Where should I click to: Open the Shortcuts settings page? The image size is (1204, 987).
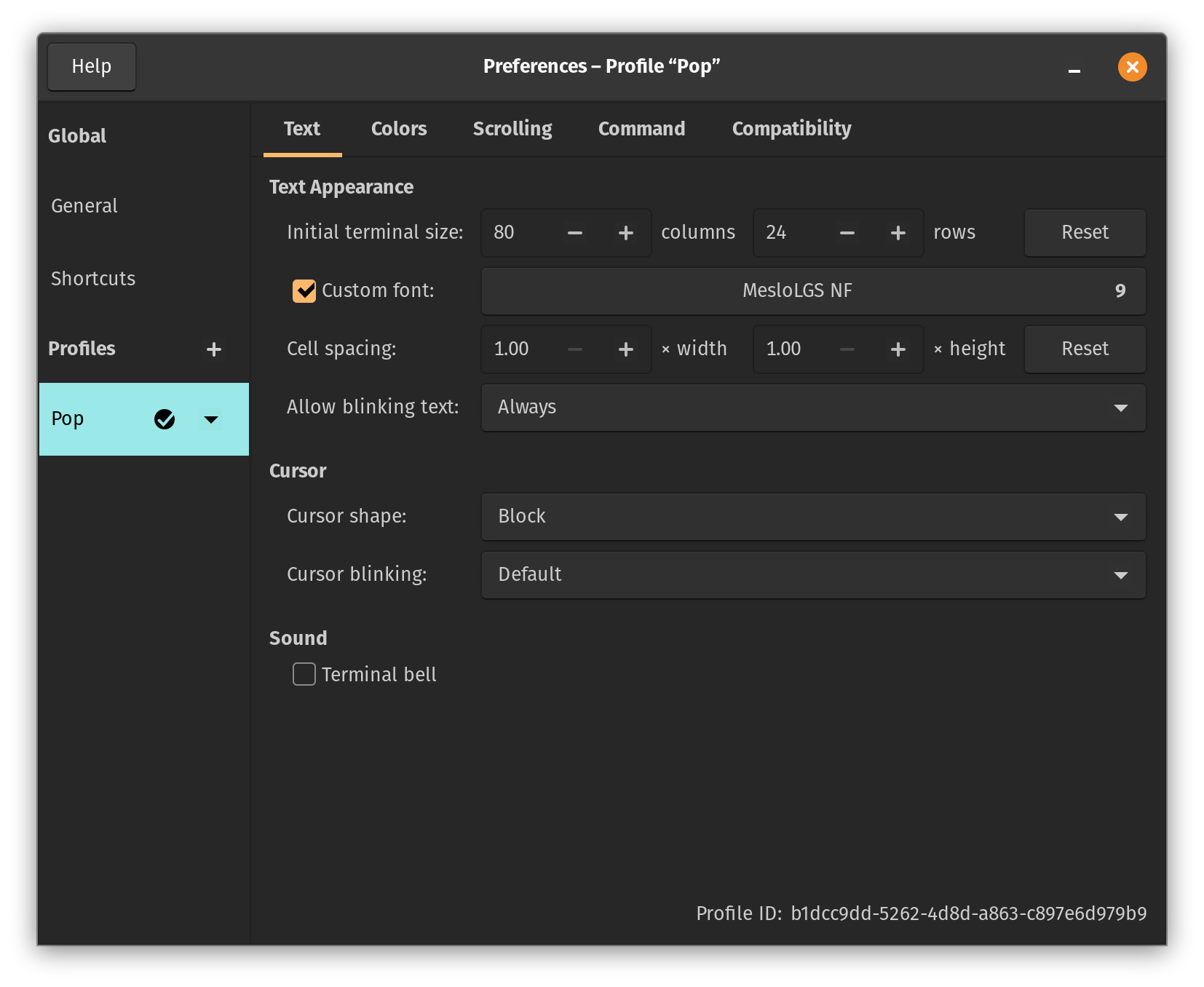click(93, 279)
